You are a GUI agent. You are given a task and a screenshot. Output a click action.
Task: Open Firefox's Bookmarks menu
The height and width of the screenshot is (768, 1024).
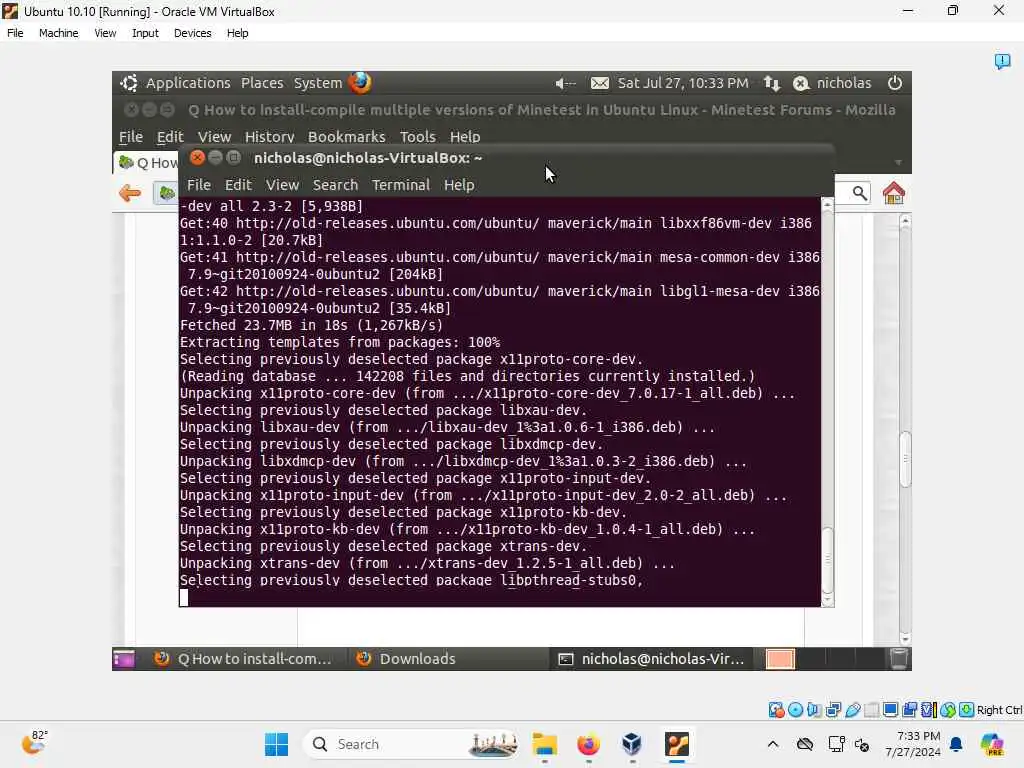346,136
